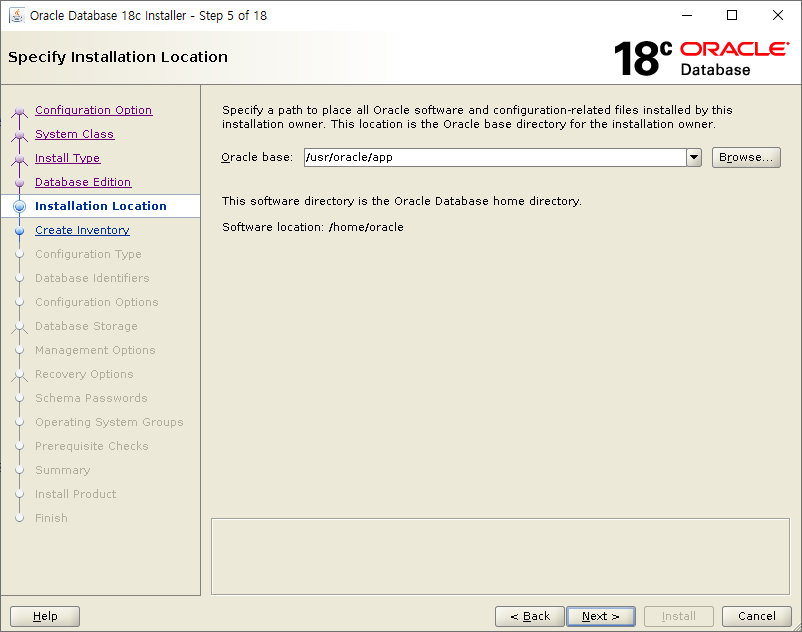Screen dimensions: 802x632
Task: Click the Summary step label
Action: tap(62, 470)
